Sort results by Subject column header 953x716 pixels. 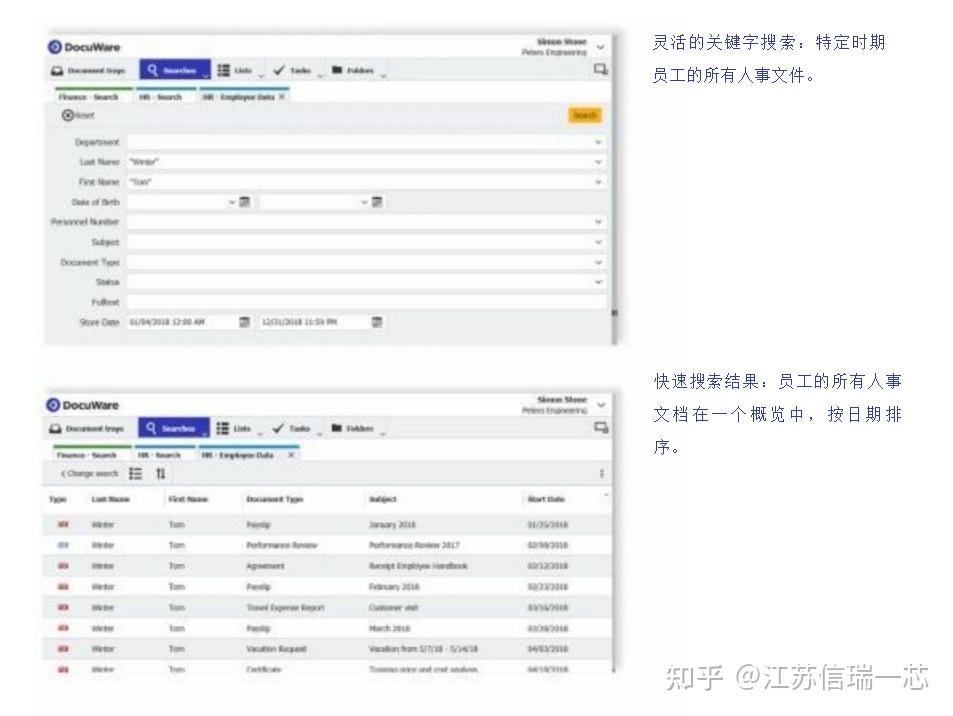(383, 500)
